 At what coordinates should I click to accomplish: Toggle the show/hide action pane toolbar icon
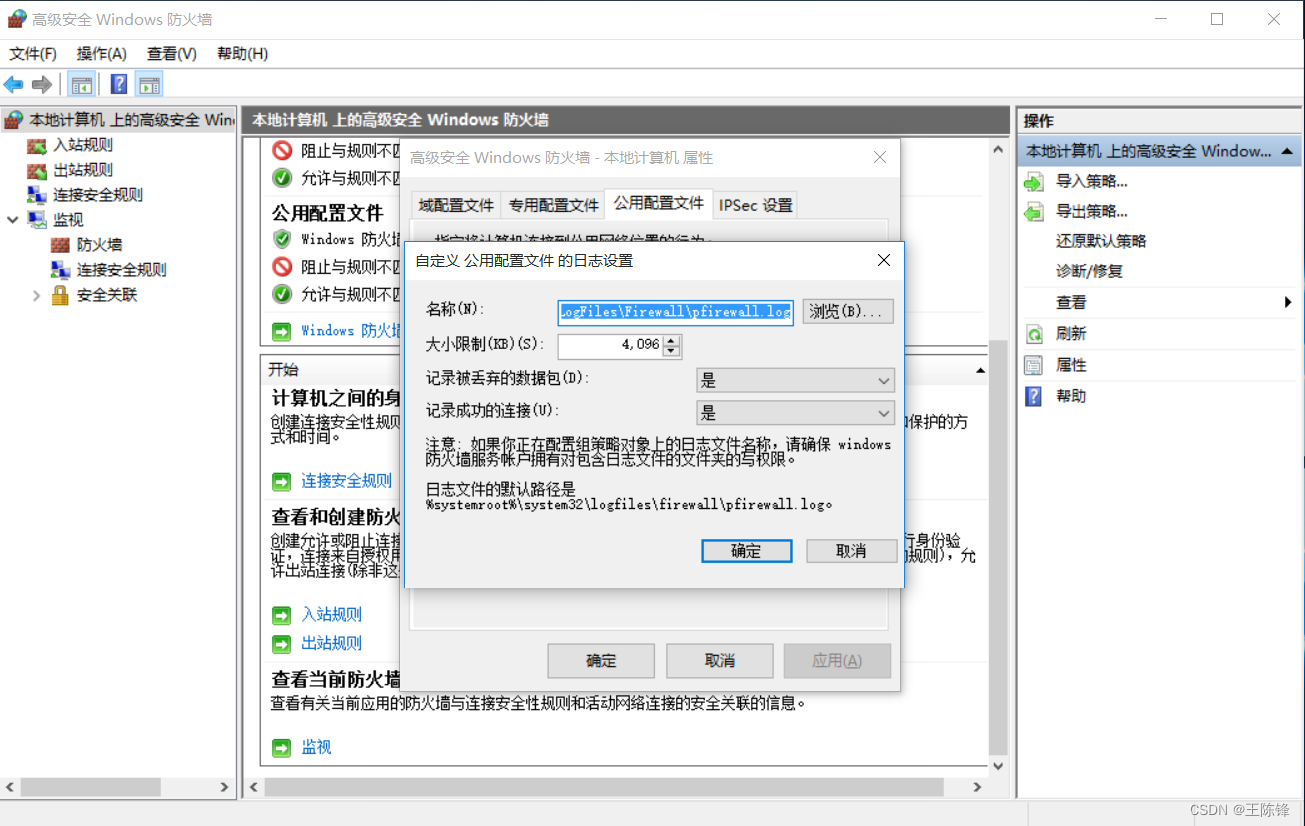(149, 83)
